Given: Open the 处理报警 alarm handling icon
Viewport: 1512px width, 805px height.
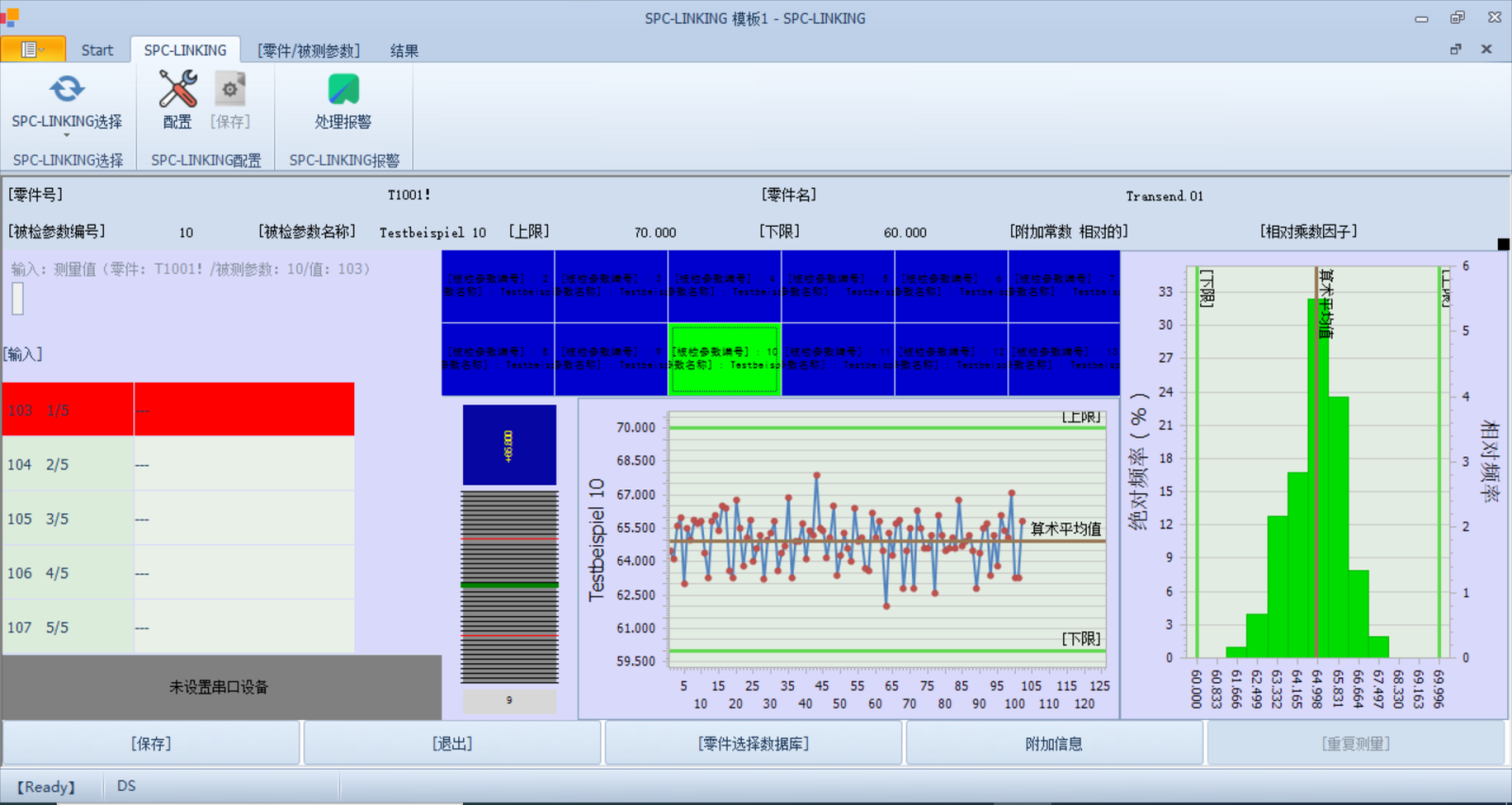Looking at the screenshot, I should [x=343, y=90].
